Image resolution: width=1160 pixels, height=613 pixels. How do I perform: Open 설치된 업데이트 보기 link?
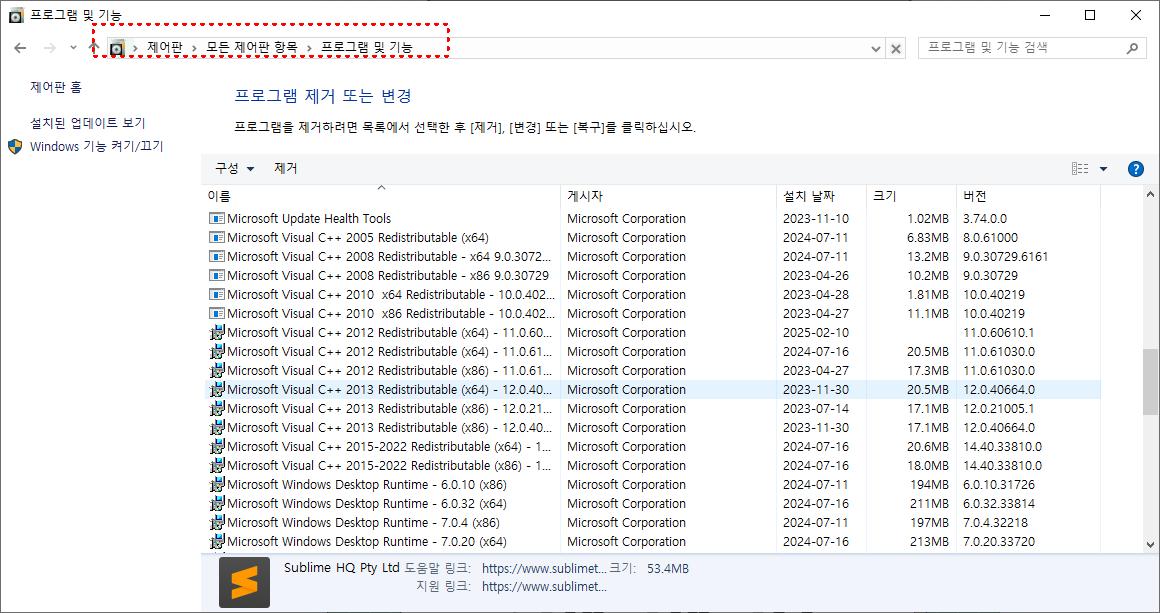pyautogui.click(x=88, y=123)
